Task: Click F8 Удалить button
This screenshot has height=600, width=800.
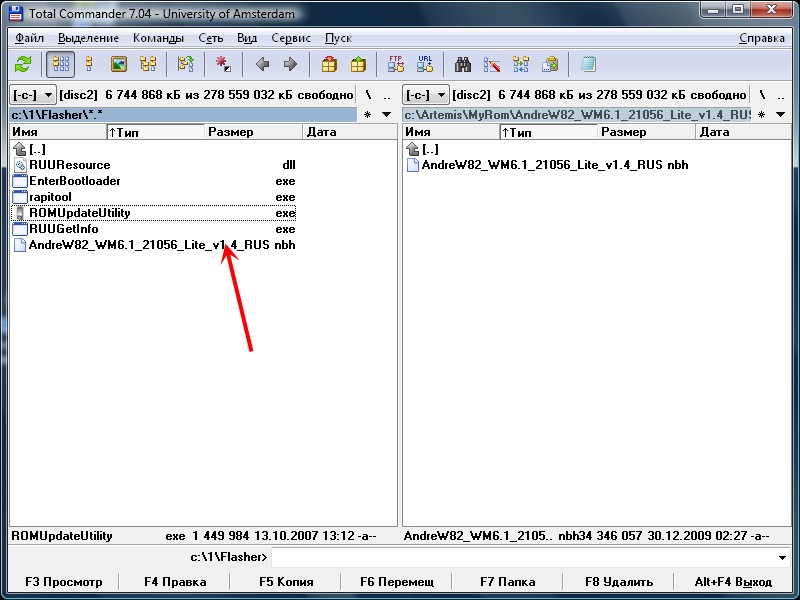Action: (x=619, y=582)
